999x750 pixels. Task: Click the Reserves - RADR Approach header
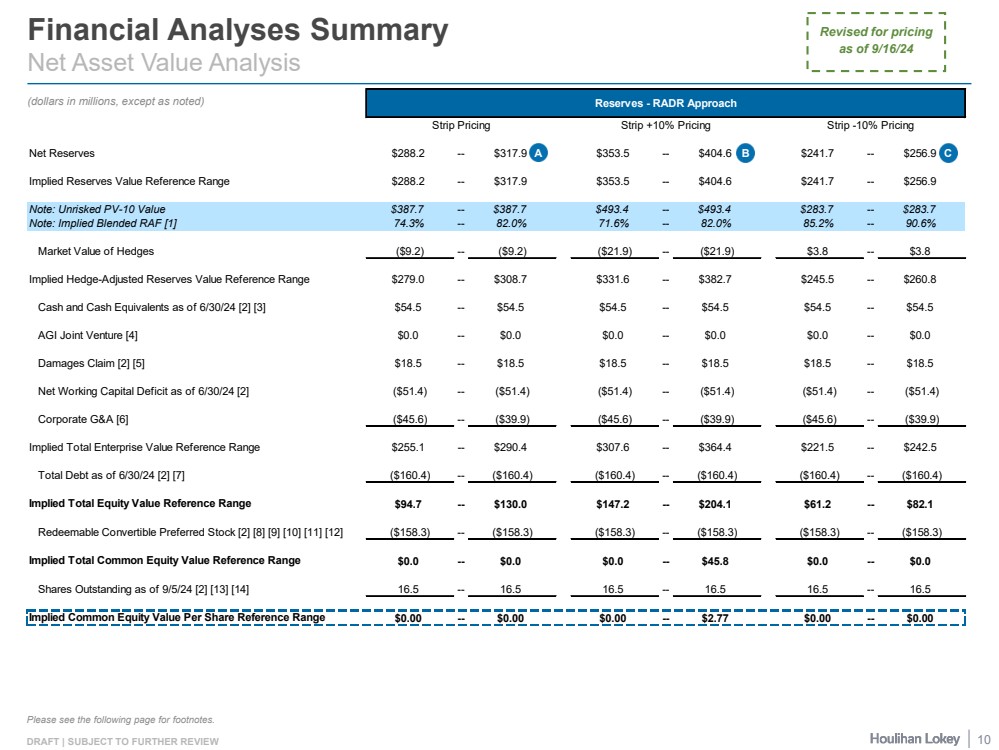coord(665,103)
